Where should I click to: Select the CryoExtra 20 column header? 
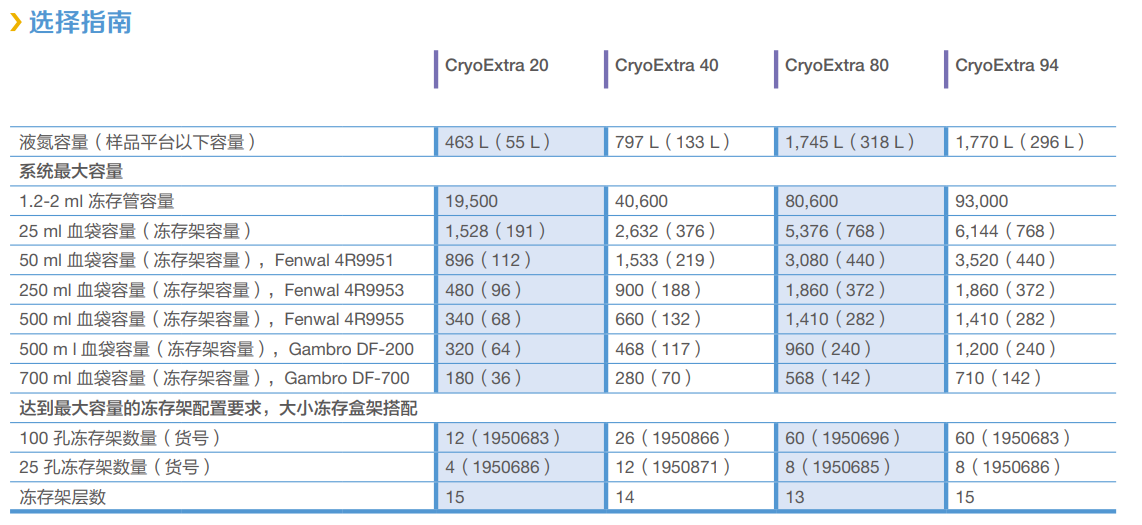tap(497, 66)
